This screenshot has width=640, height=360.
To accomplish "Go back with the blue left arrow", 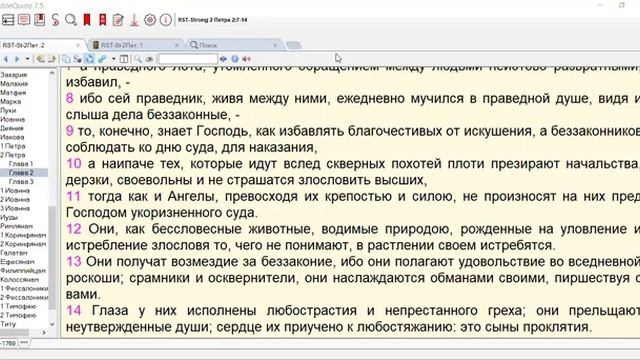I will (x=6, y=59).
